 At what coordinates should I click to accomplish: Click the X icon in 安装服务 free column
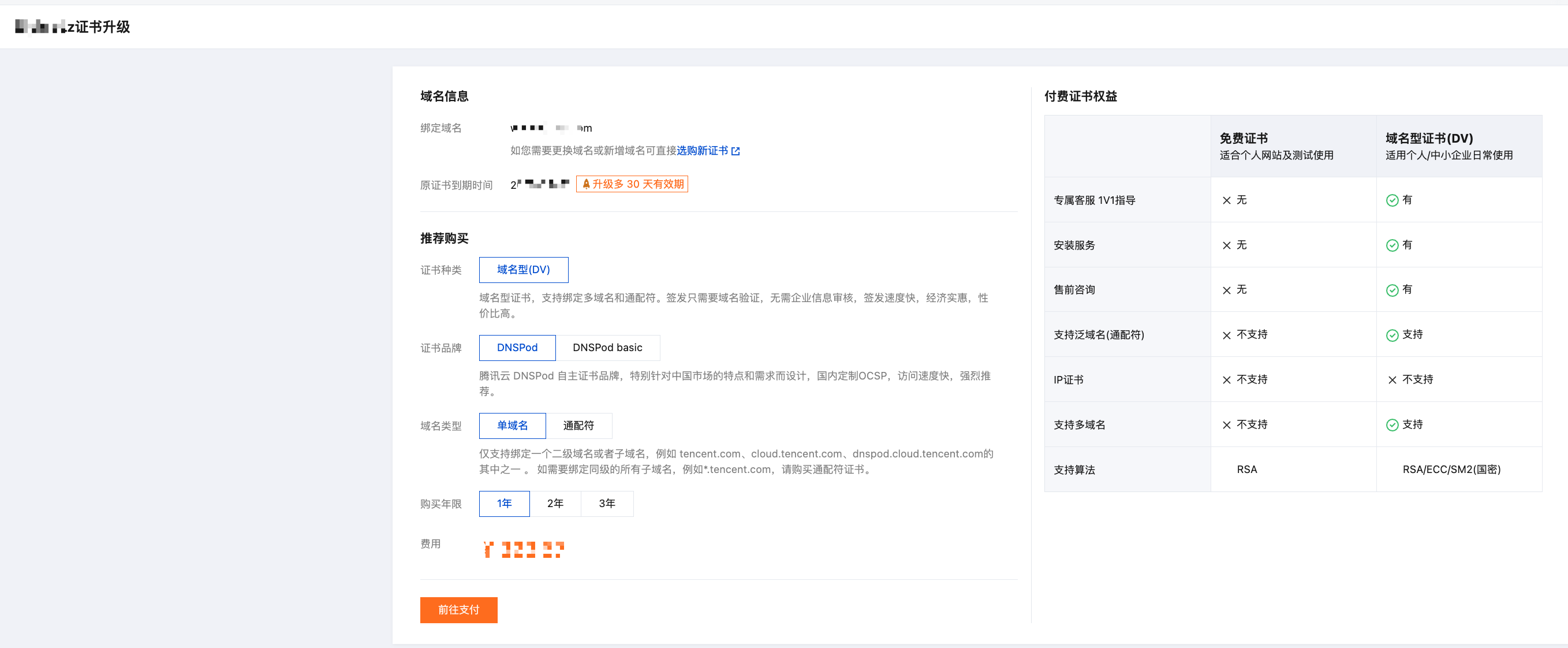click(1227, 245)
